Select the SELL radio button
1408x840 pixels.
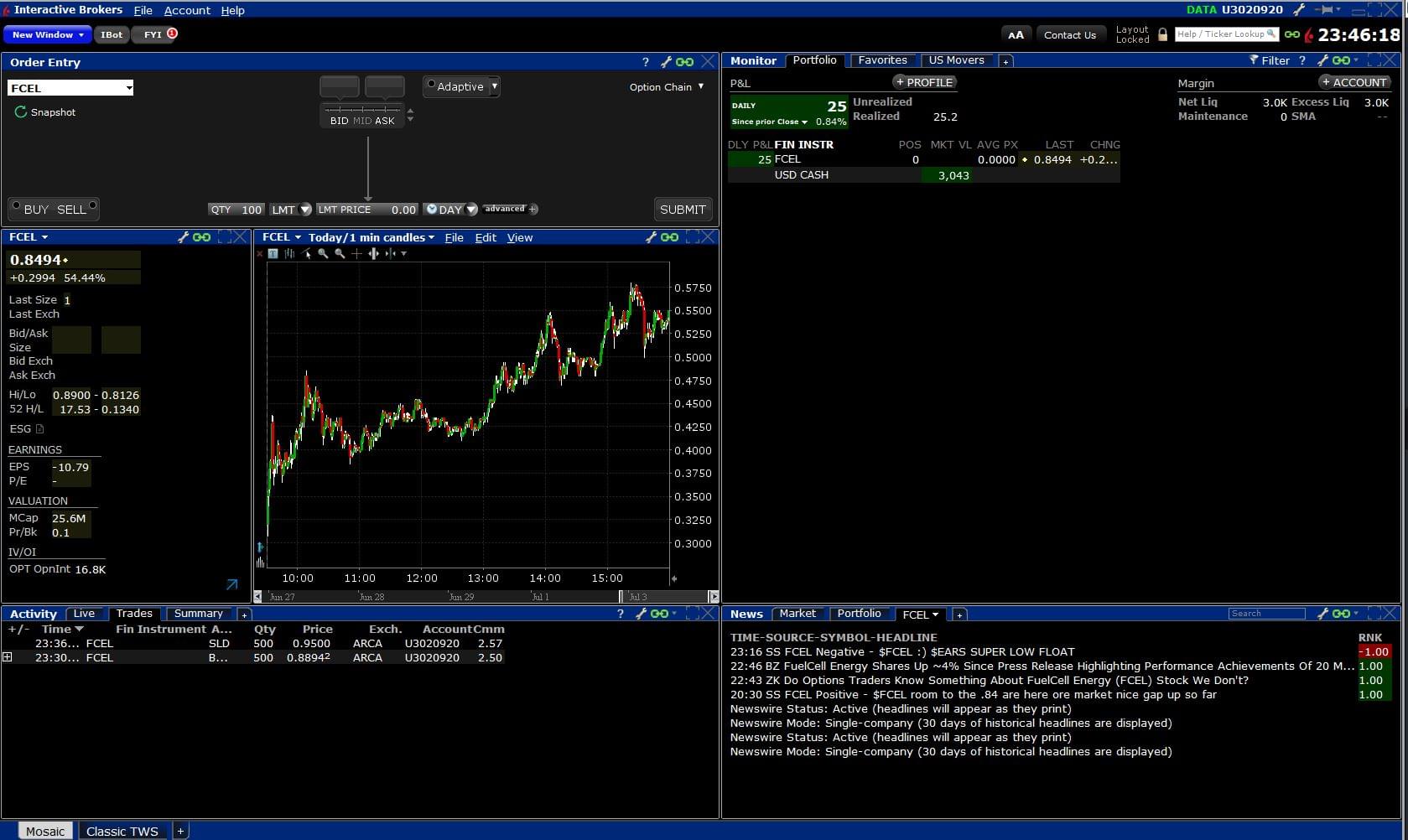click(92, 205)
